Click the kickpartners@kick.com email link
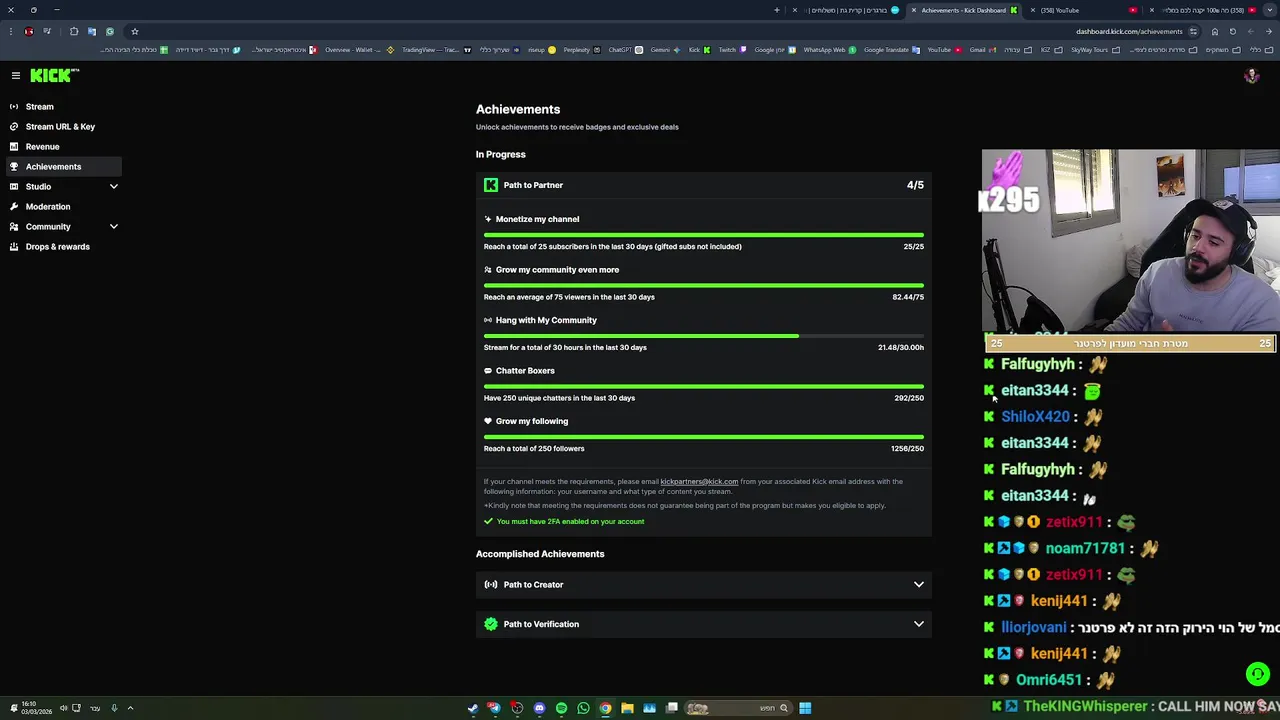1280x720 pixels. [699, 482]
